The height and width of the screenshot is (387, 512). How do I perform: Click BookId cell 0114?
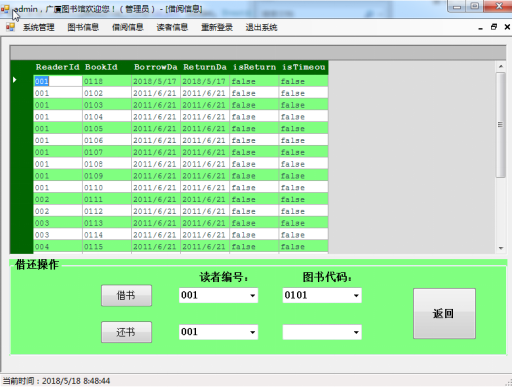pos(107,235)
